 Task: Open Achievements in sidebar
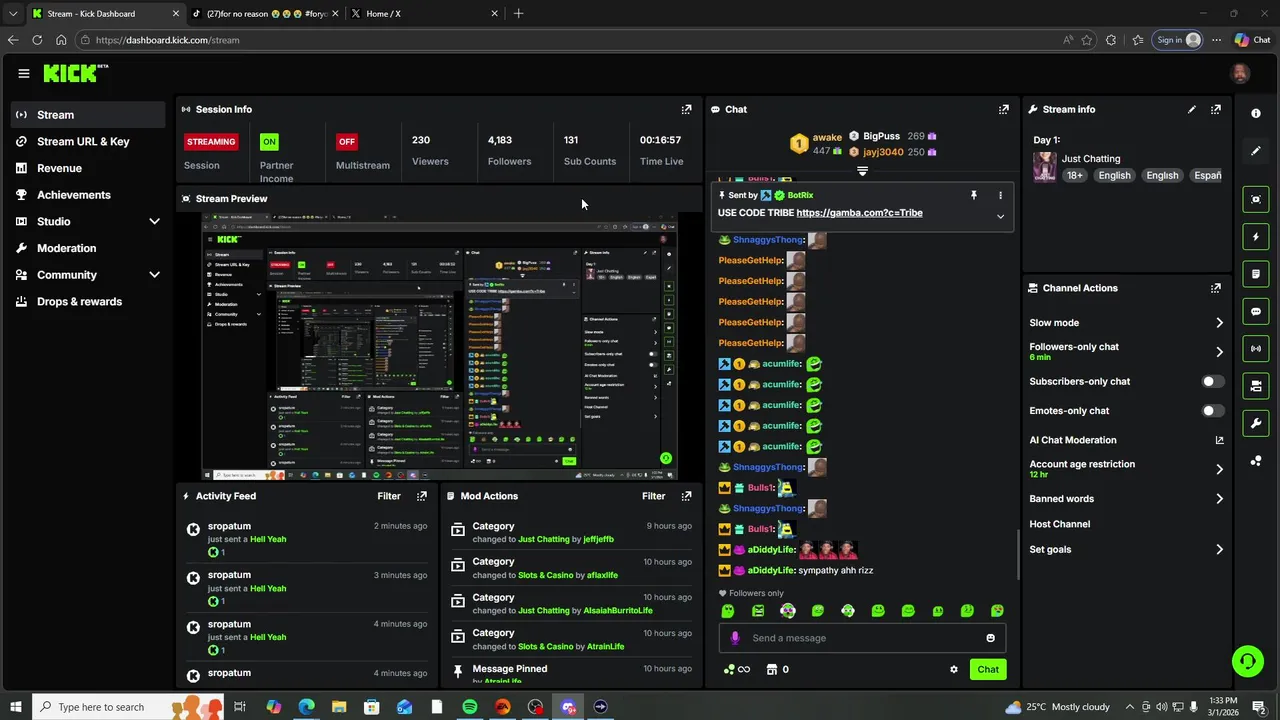[88, 195]
